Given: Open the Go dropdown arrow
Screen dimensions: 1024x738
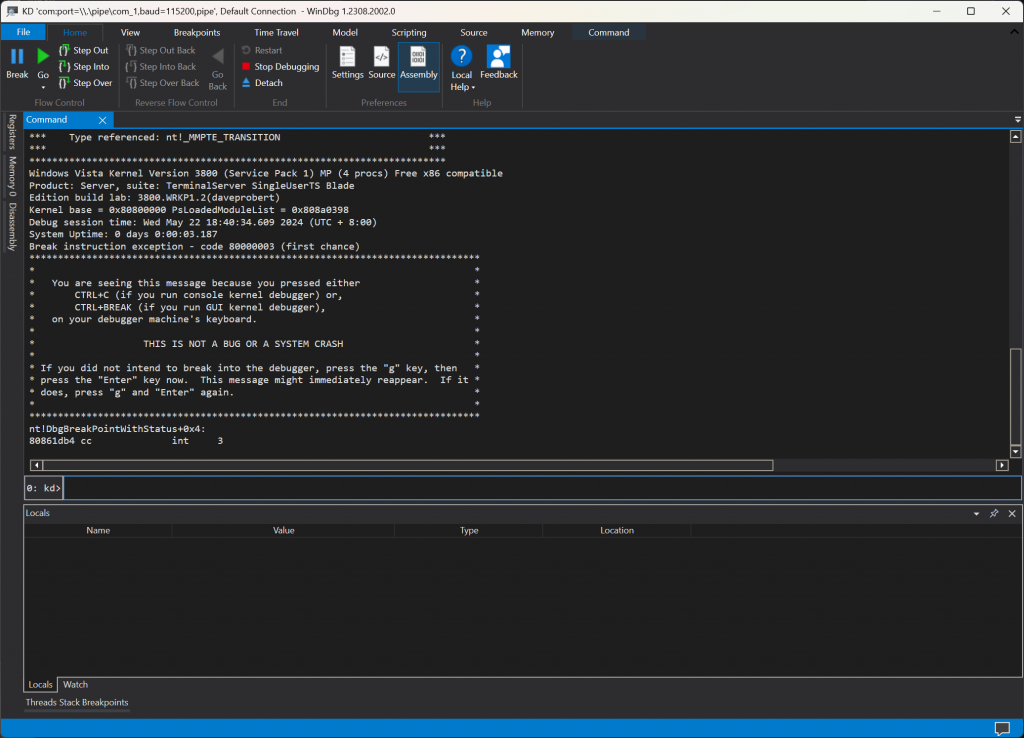Looking at the screenshot, I should [43, 88].
